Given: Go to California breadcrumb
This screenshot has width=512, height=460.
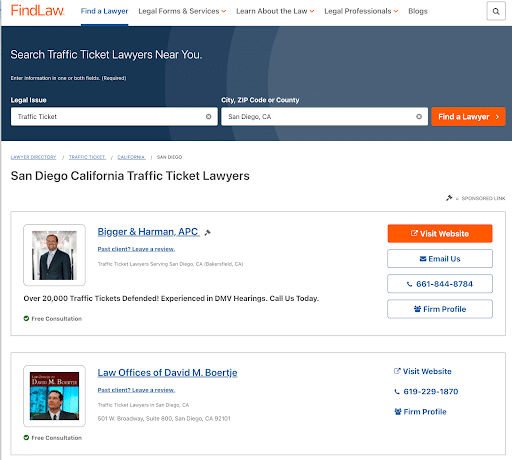Looking at the screenshot, I should pyautogui.click(x=131, y=157).
